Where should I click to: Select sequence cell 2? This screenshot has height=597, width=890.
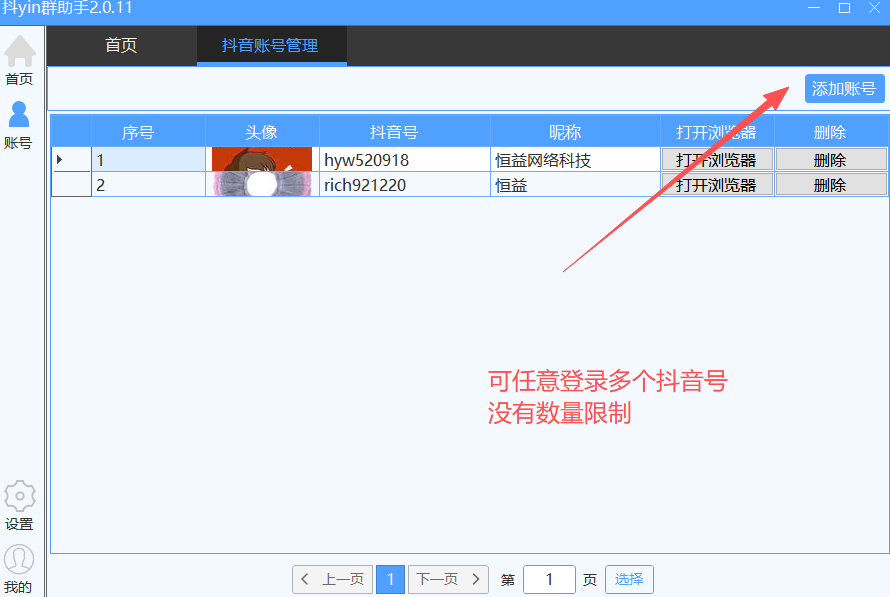148,184
